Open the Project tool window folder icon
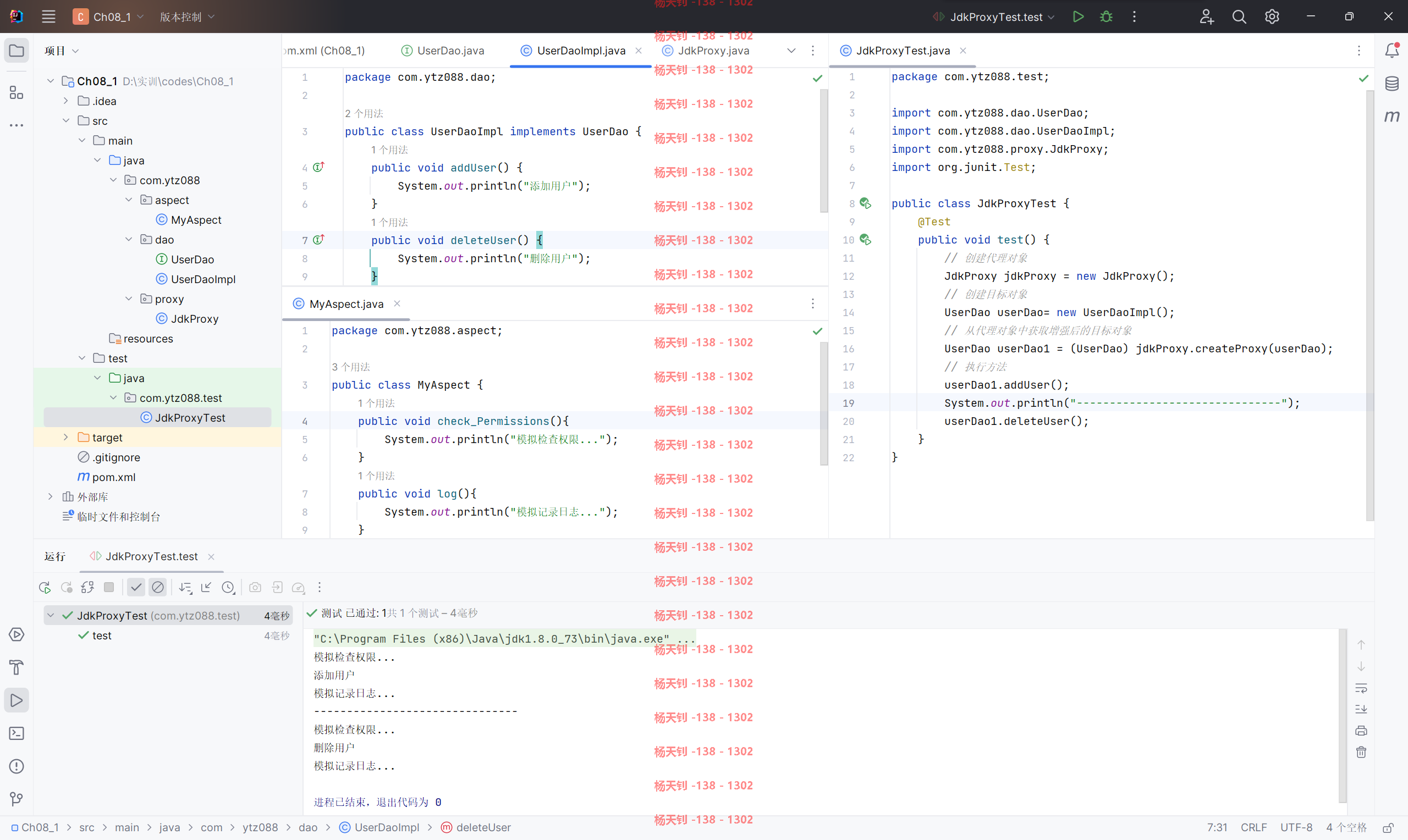This screenshot has width=1408, height=840. tap(16, 51)
